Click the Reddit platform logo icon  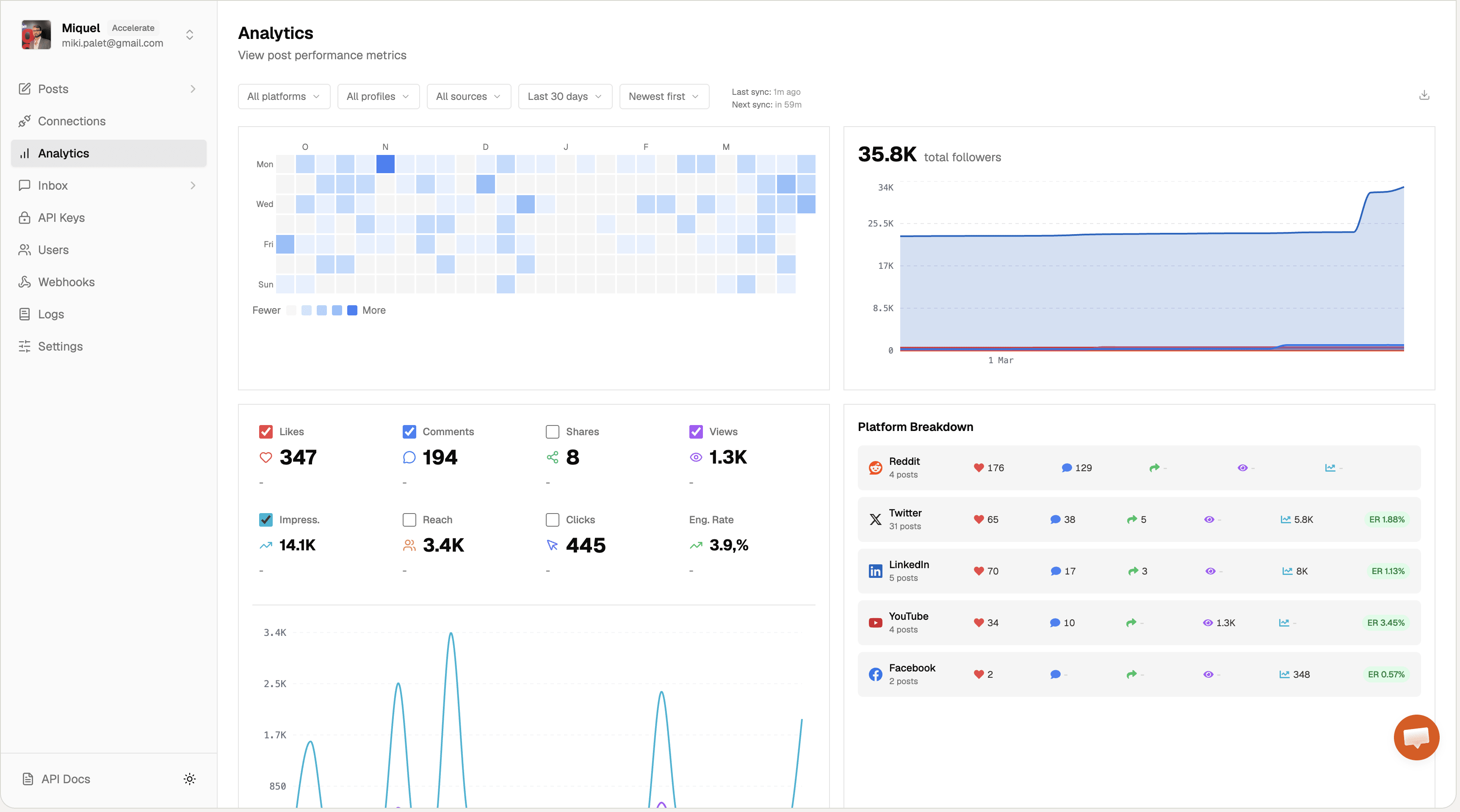click(x=875, y=467)
